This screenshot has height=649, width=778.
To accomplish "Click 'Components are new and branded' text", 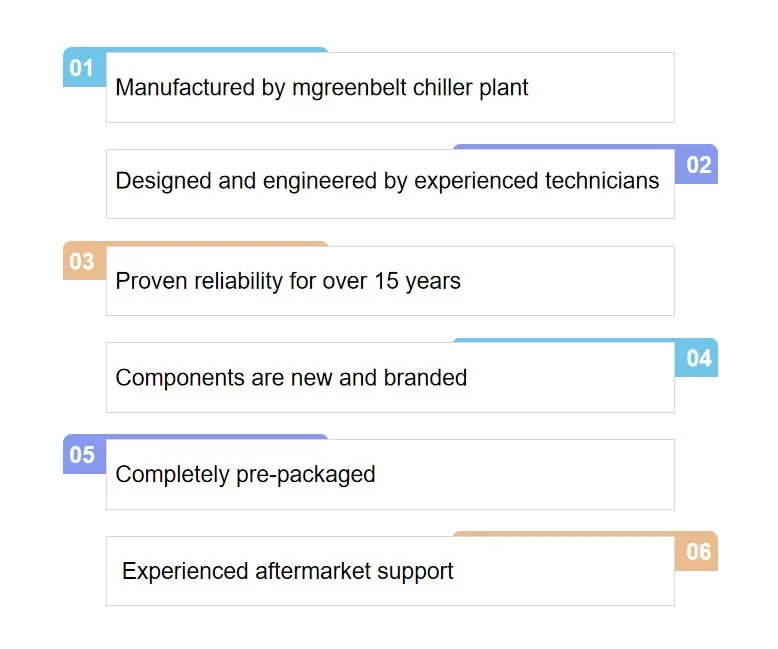I will pos(291,378).
